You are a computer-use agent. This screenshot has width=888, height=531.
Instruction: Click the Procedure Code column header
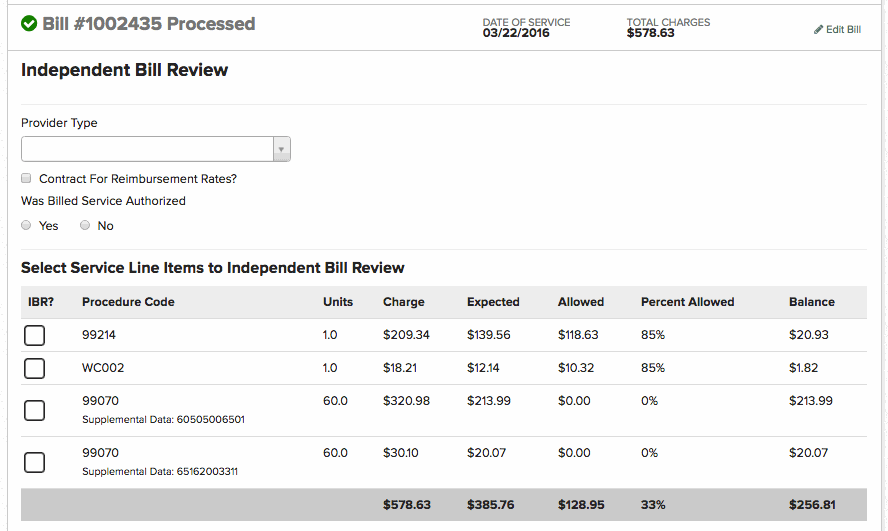(x=128, y=302)
